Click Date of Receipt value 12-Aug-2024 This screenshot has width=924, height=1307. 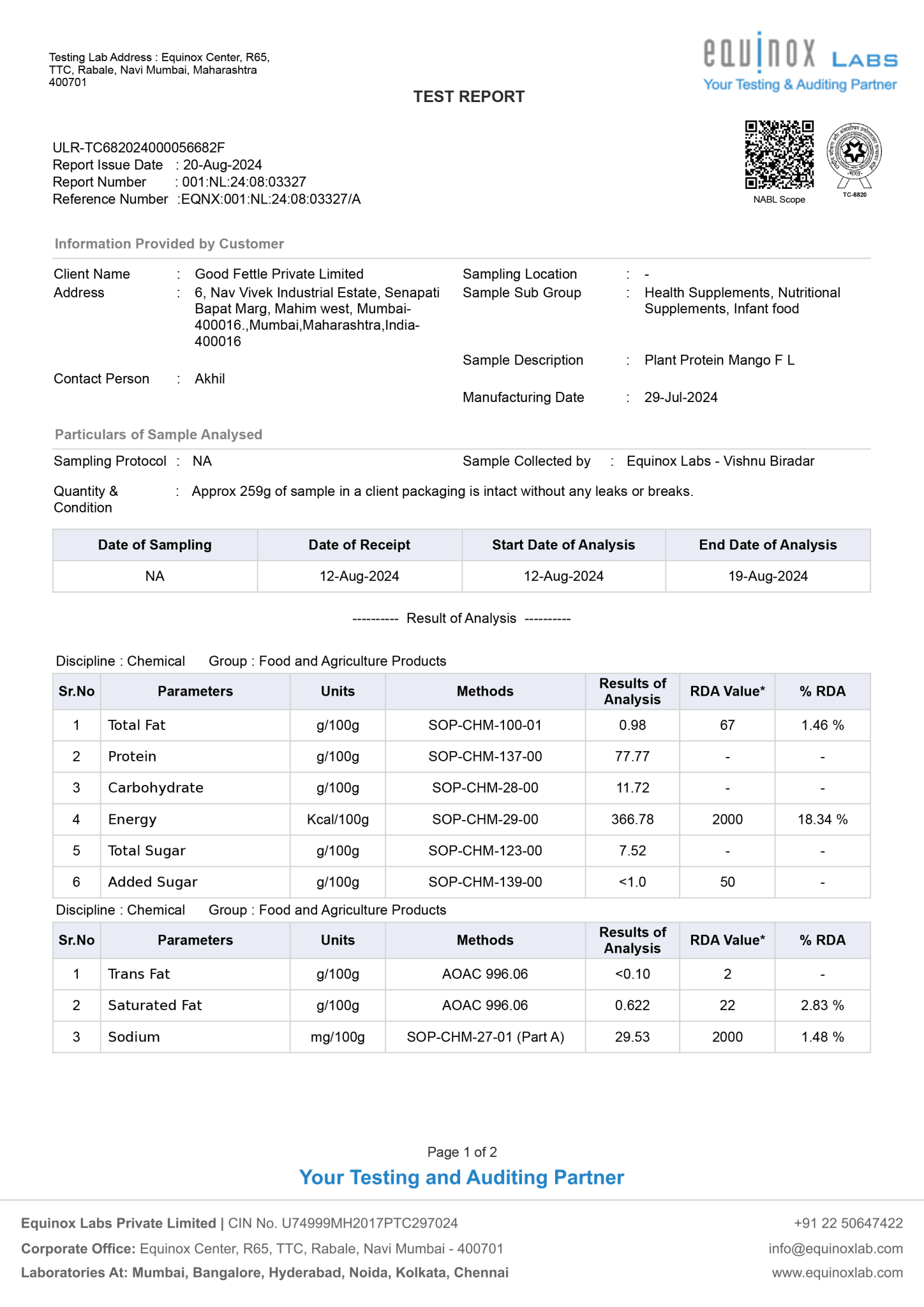[x=359, y=576]
